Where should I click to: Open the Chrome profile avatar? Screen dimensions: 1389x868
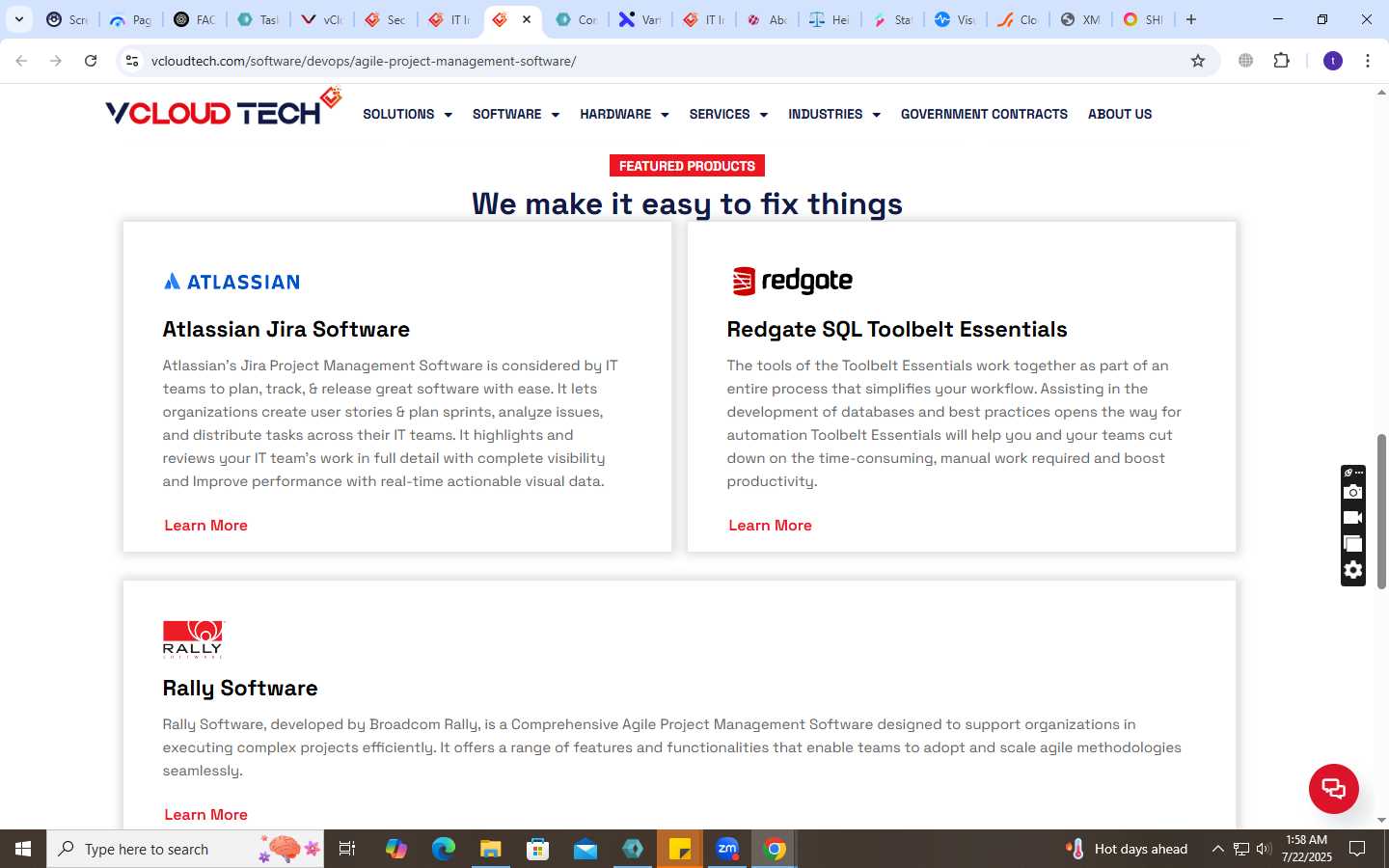tap(1333, 61)
